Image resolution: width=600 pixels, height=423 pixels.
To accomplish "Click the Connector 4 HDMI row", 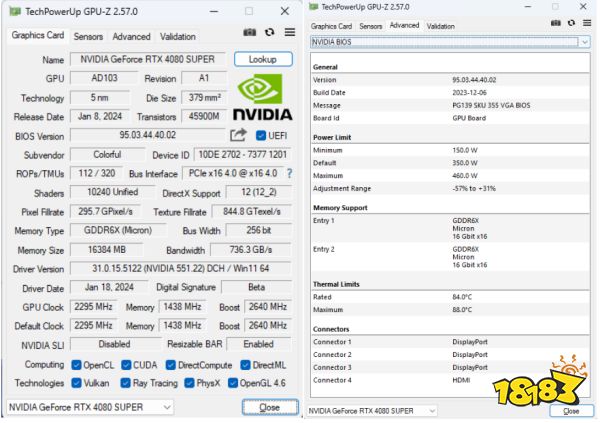I will (x=450, y=380).
